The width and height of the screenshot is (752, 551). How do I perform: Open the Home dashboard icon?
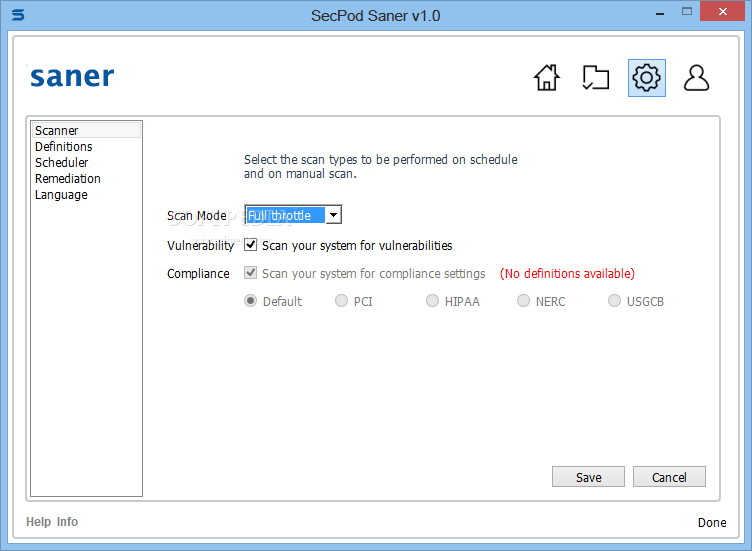547,78
